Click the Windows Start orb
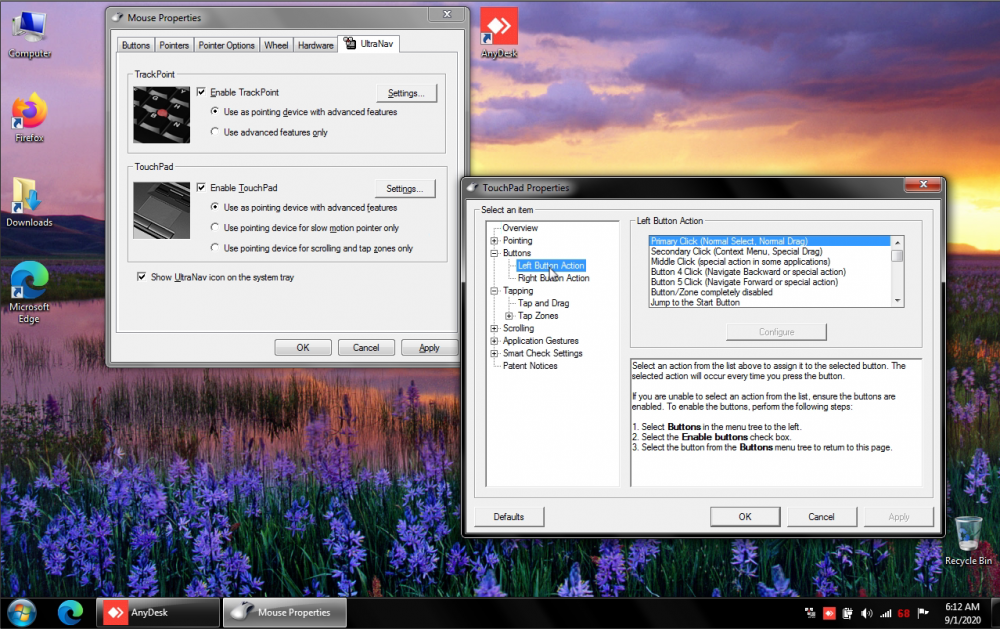Image resolution: width=1000 pixels, height=629 pixels. 21,613
